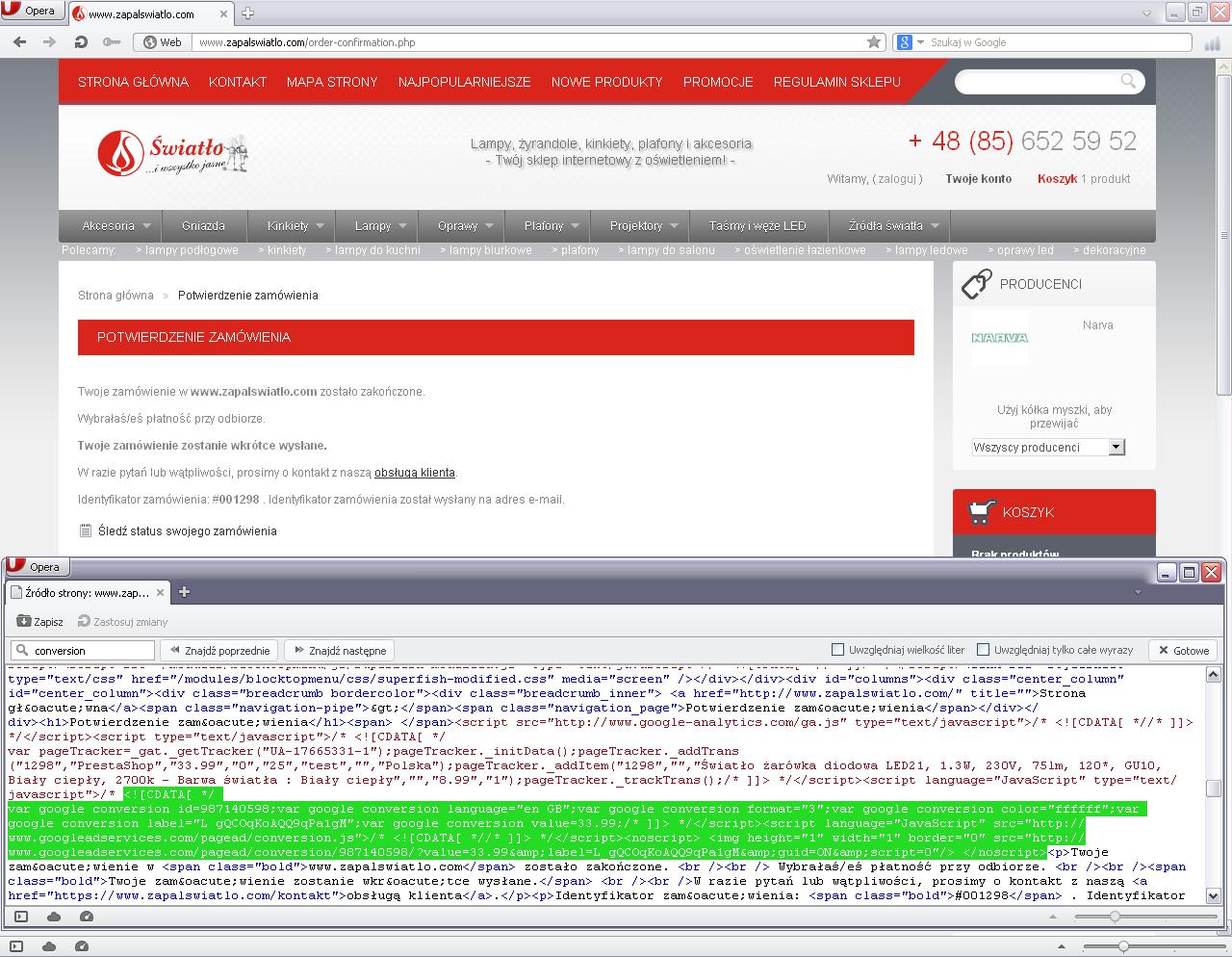
Task: Click the Web security badge in address bar
Action: (x=162, y=42)
